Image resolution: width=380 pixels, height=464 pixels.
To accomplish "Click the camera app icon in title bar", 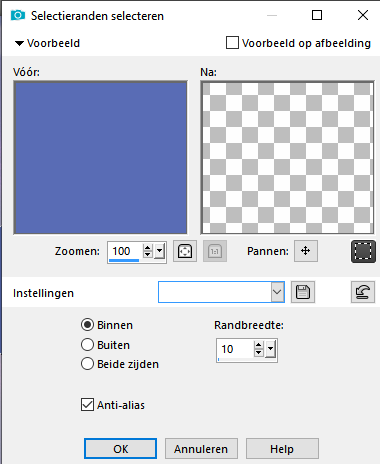I will coord(18,15).
